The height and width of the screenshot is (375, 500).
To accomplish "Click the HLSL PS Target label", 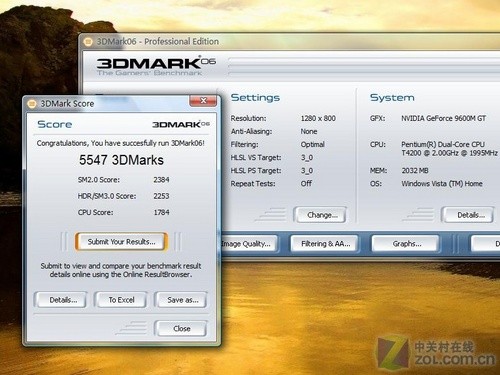I will click(x=256, y=171).
